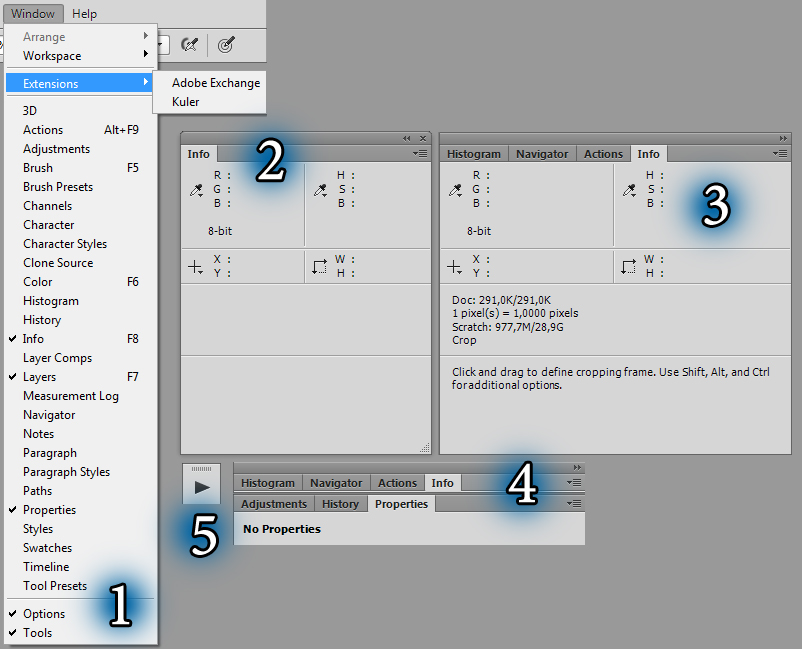The image size is (802, 649).
Task: Click the target icon in the options bar
Action: [226, 44]
